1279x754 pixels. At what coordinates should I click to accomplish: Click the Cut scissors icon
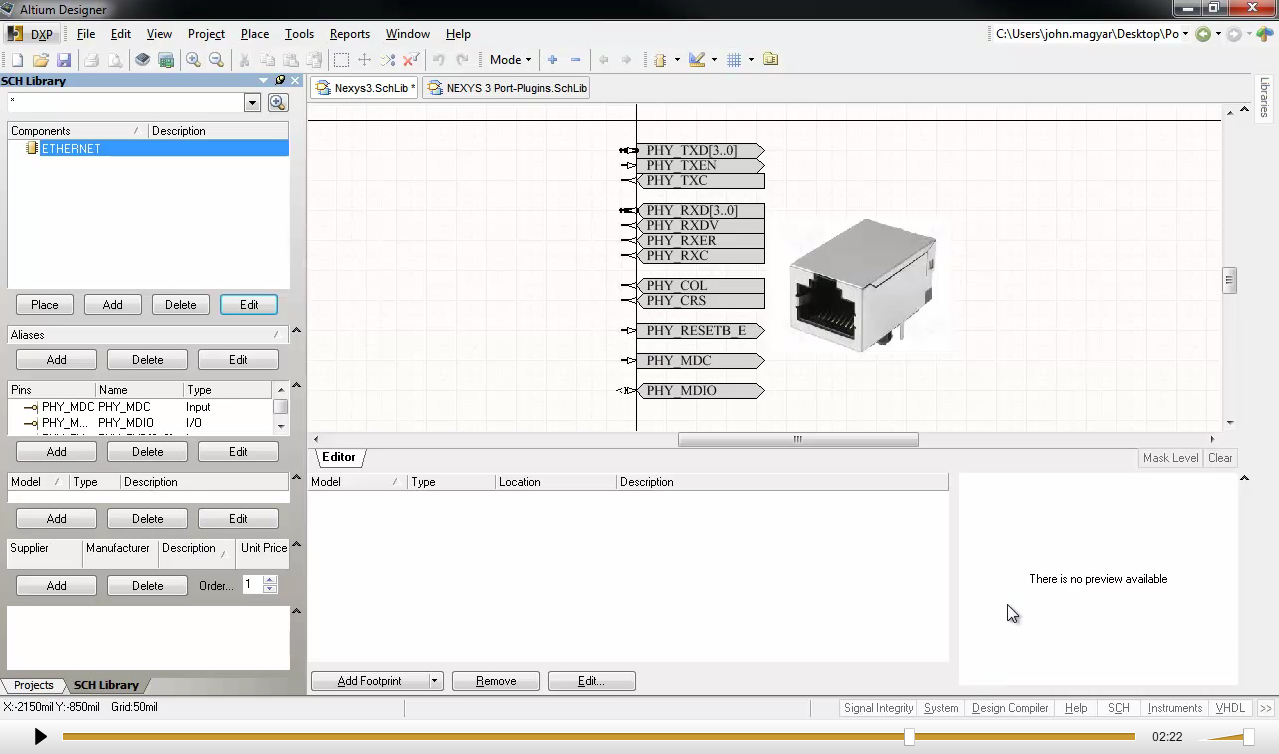click(x=243, y=60)
